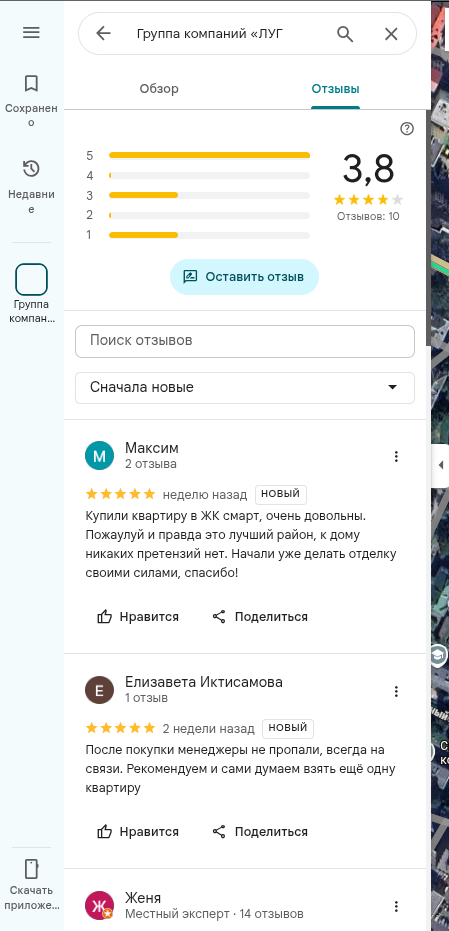449x931 pixels.
Task: Click Местный эксперт · 14 отзывов text
Action: [214, 913]
